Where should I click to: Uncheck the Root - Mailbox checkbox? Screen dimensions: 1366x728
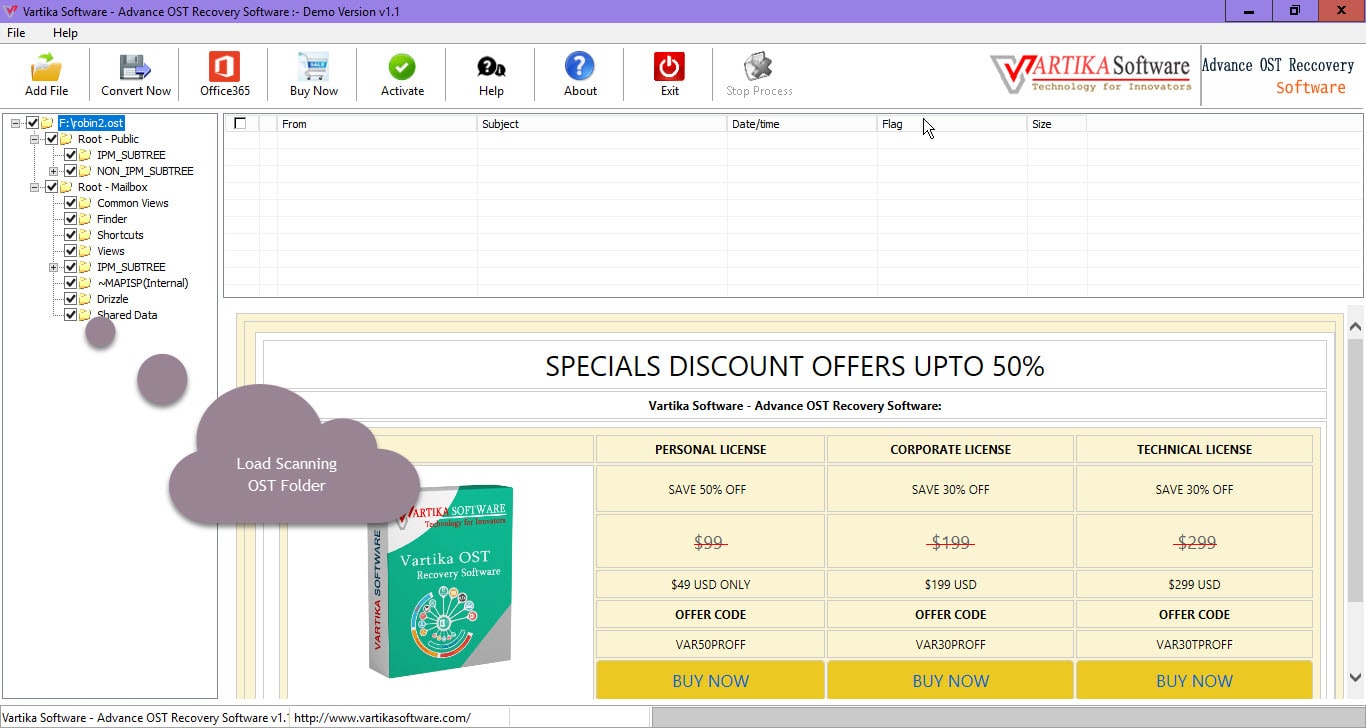52,187
